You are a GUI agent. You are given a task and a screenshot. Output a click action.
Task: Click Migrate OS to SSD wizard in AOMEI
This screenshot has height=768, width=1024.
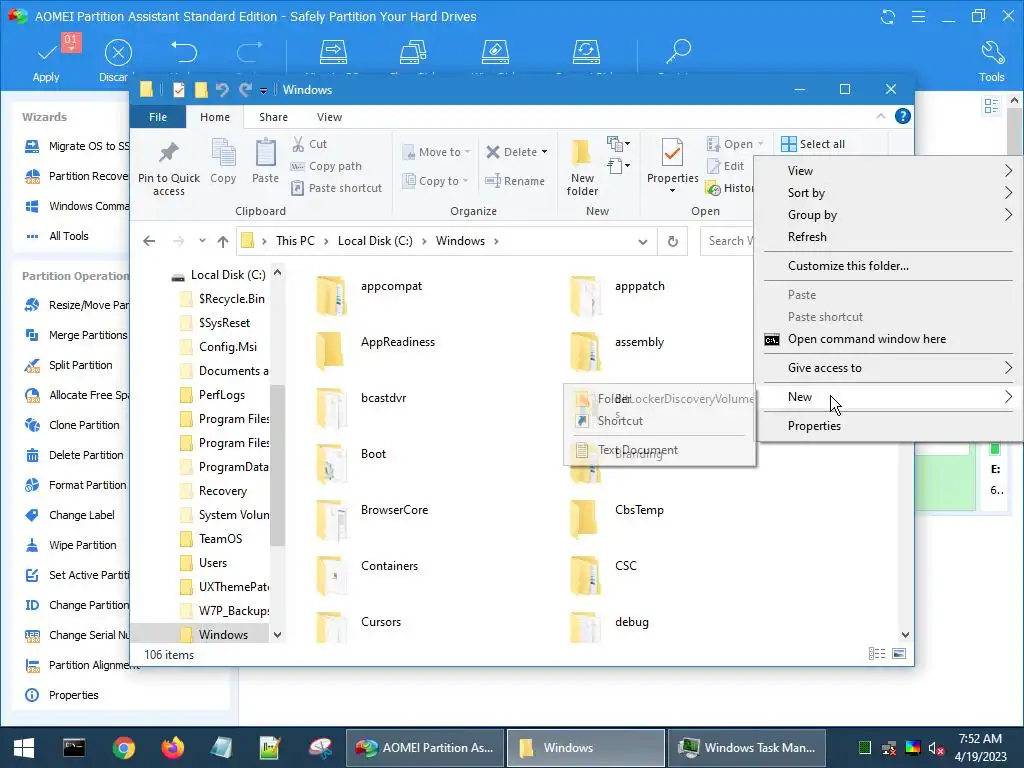tap(77, 146)
